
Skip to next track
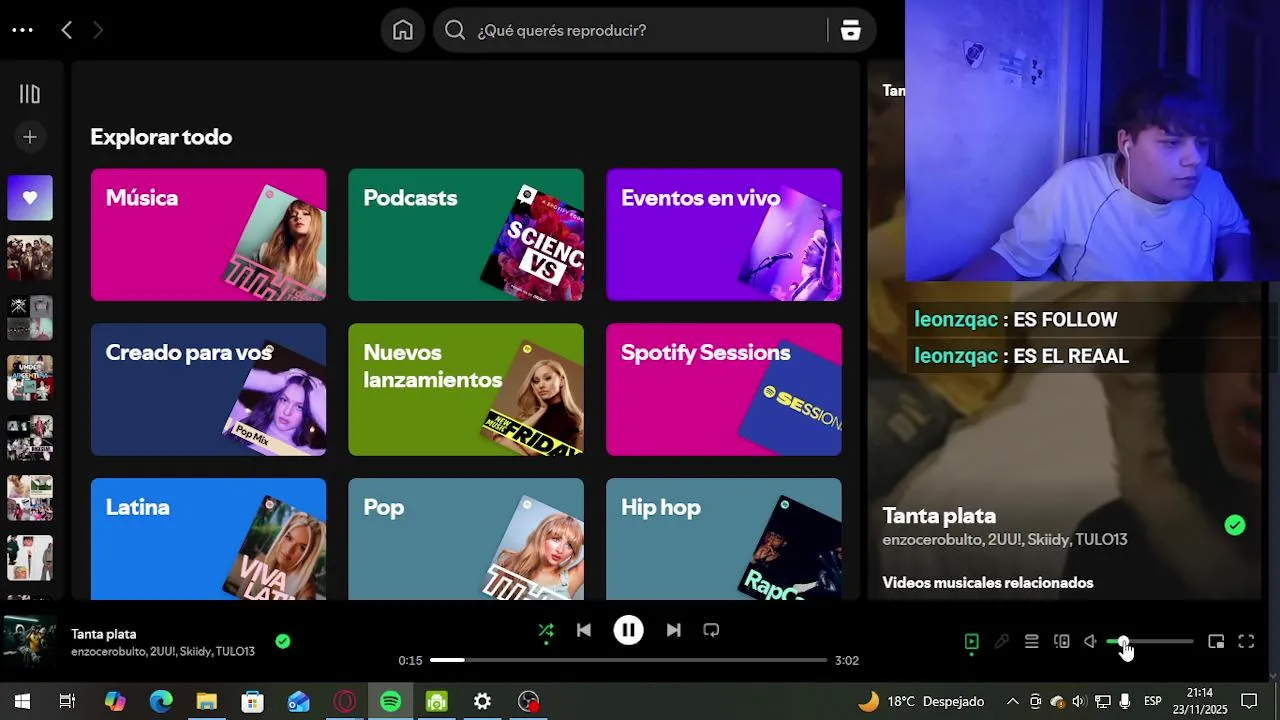[x=673, y=630]
